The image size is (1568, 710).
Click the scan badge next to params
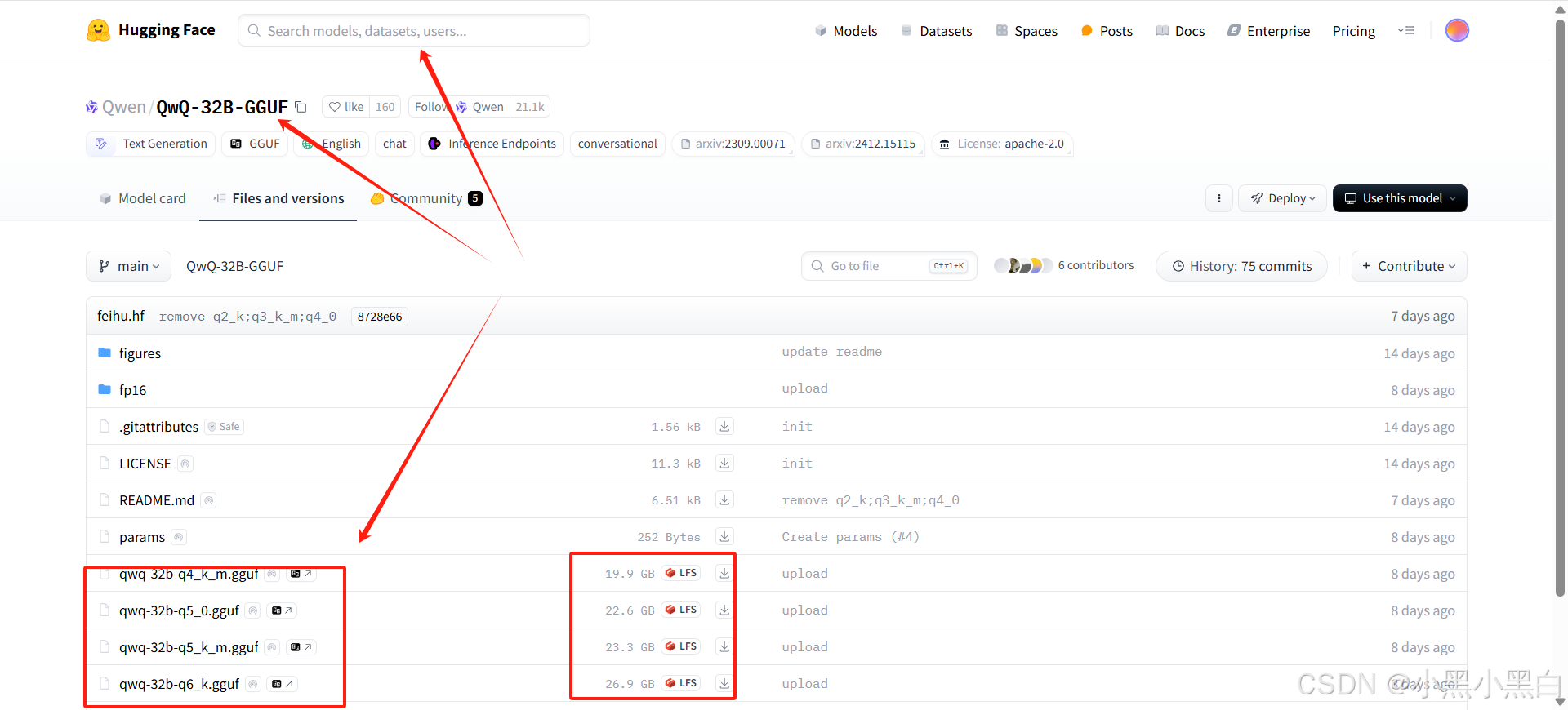(179, 537)
